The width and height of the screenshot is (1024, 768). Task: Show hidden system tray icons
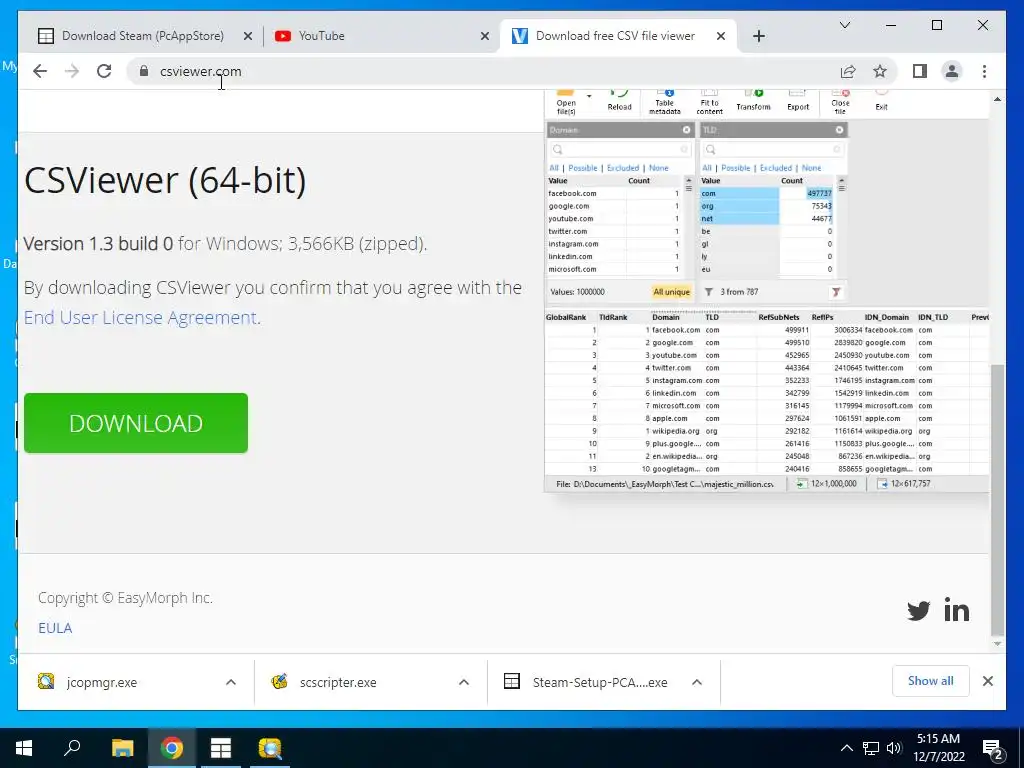click(846, 748)
